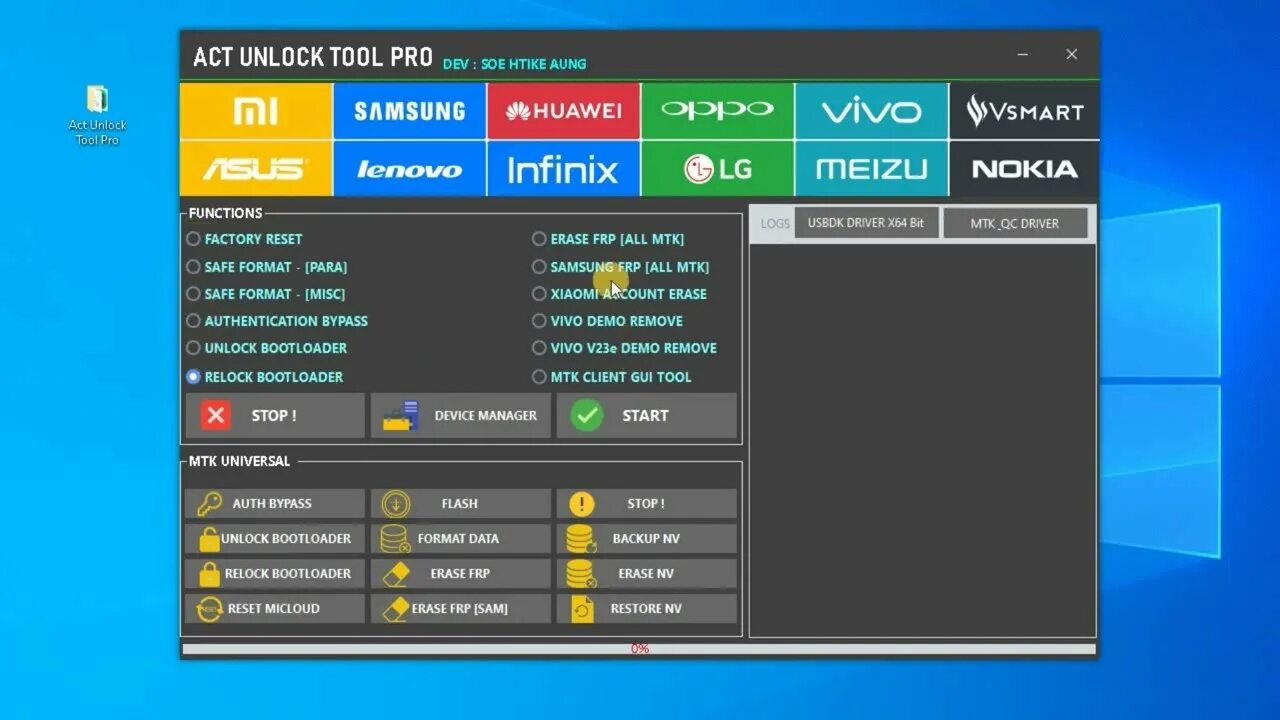
Task: Click inside the logs output area
Action: 922,440
